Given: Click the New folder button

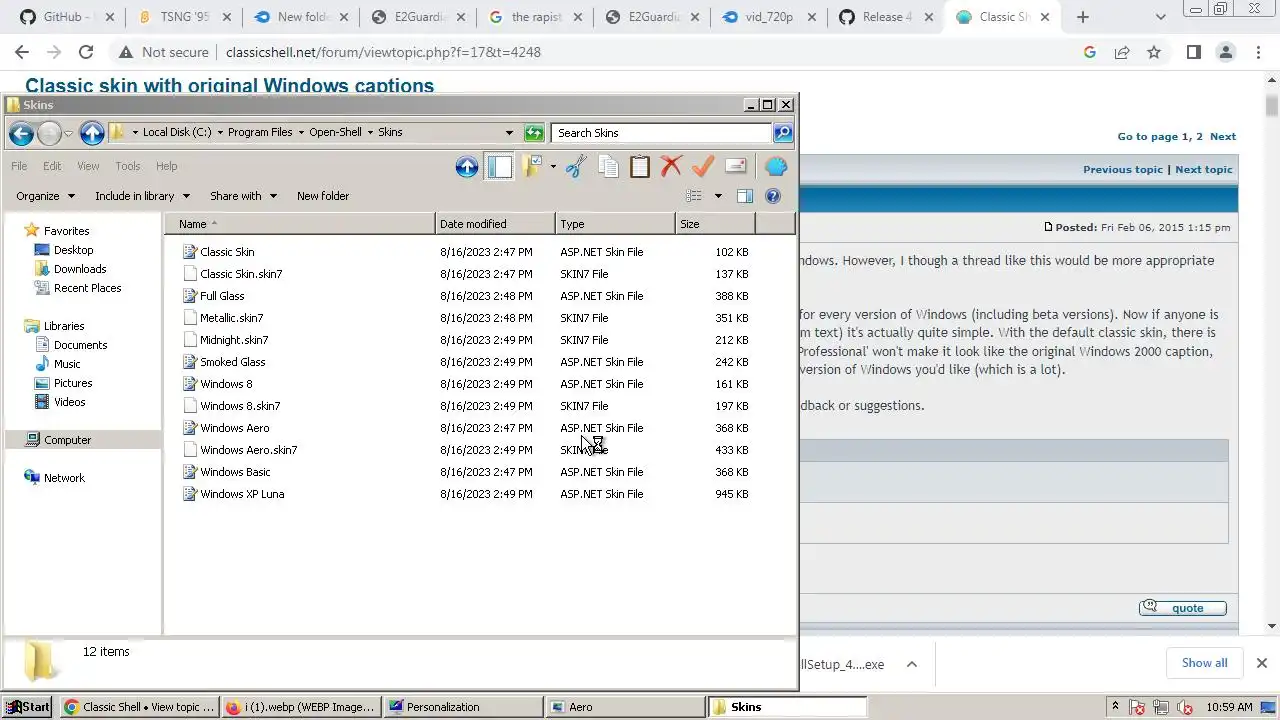Looking at the screenshot, I should 323,196.
